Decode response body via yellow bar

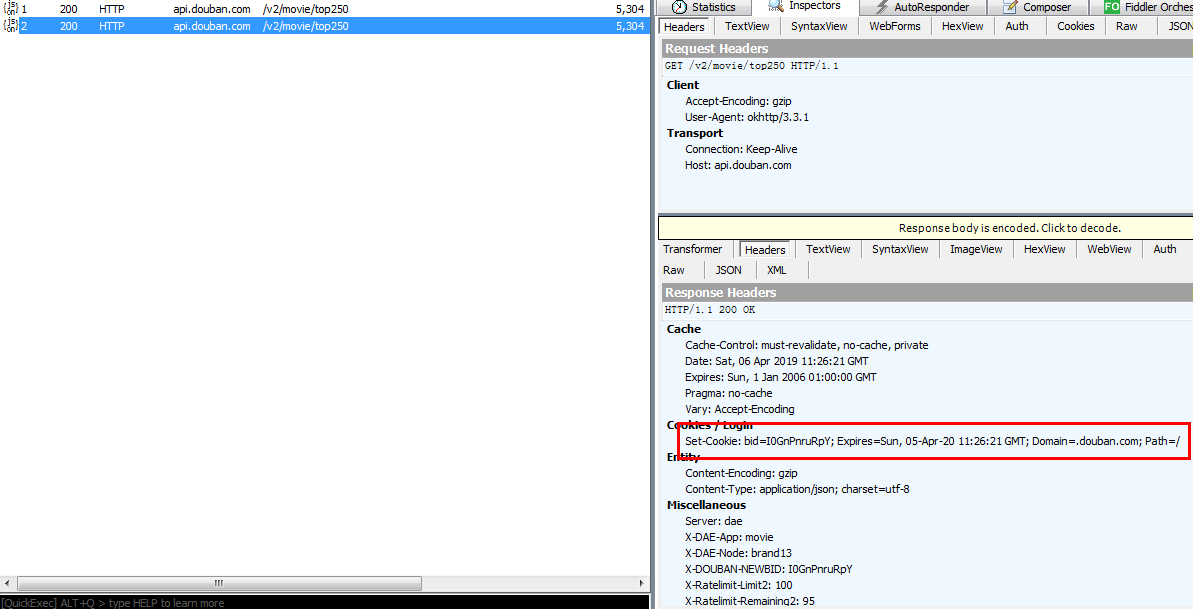coord(925,228)
